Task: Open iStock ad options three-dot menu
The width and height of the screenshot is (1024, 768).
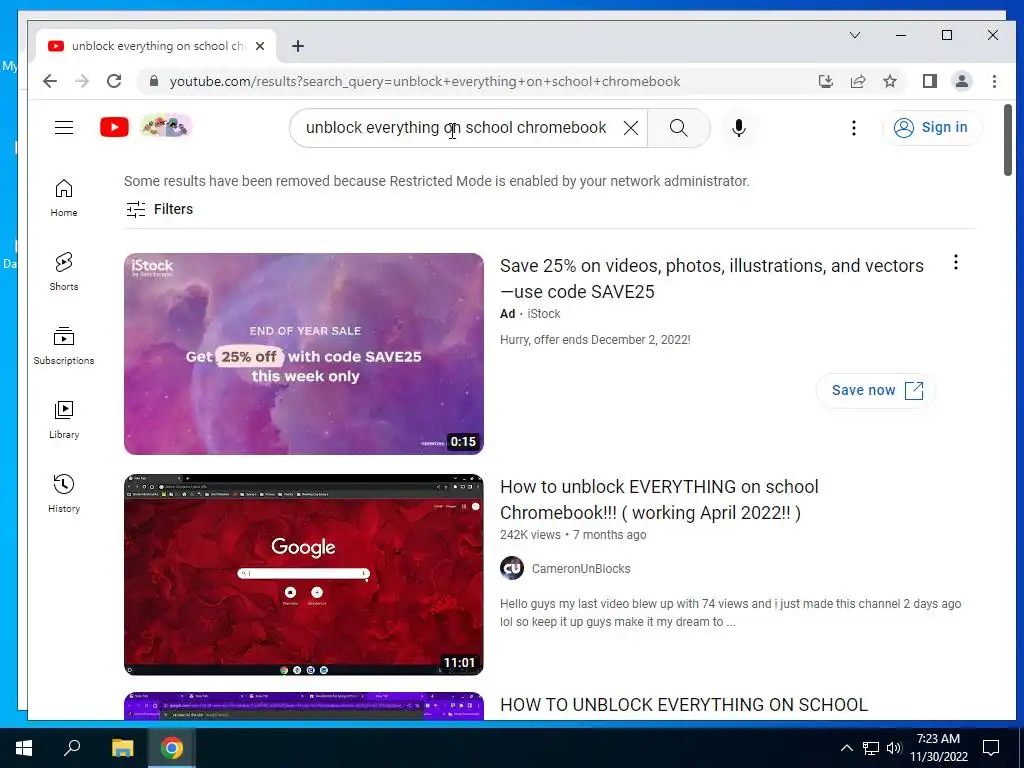Action: tap(955, 263)
